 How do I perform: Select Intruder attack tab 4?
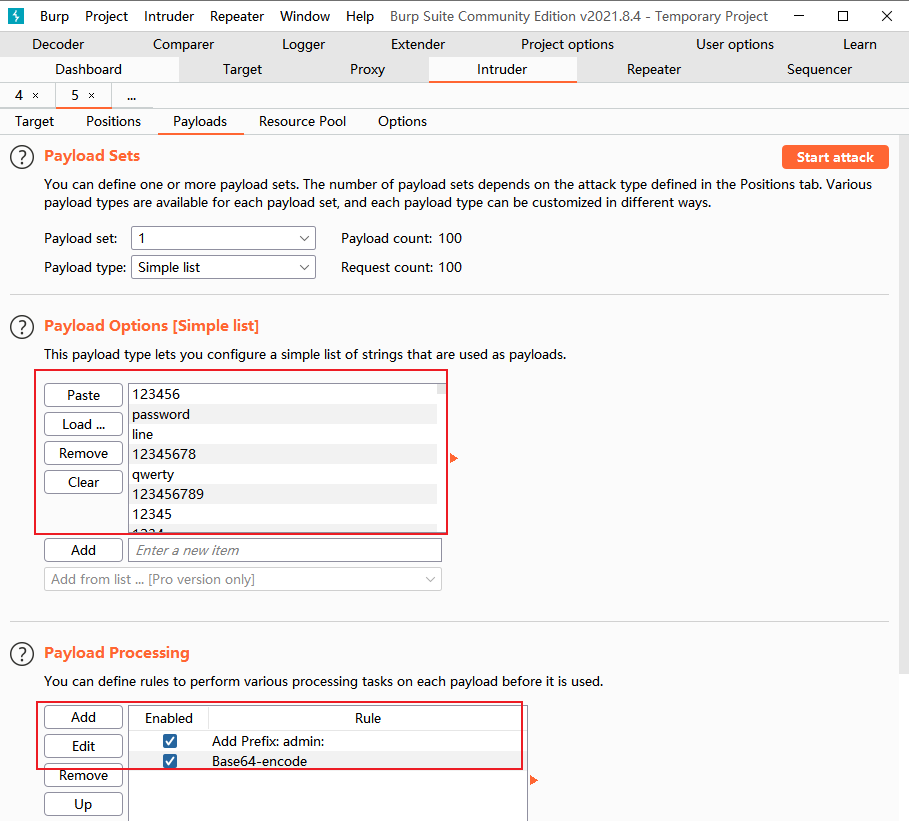(x=19, y=96)
